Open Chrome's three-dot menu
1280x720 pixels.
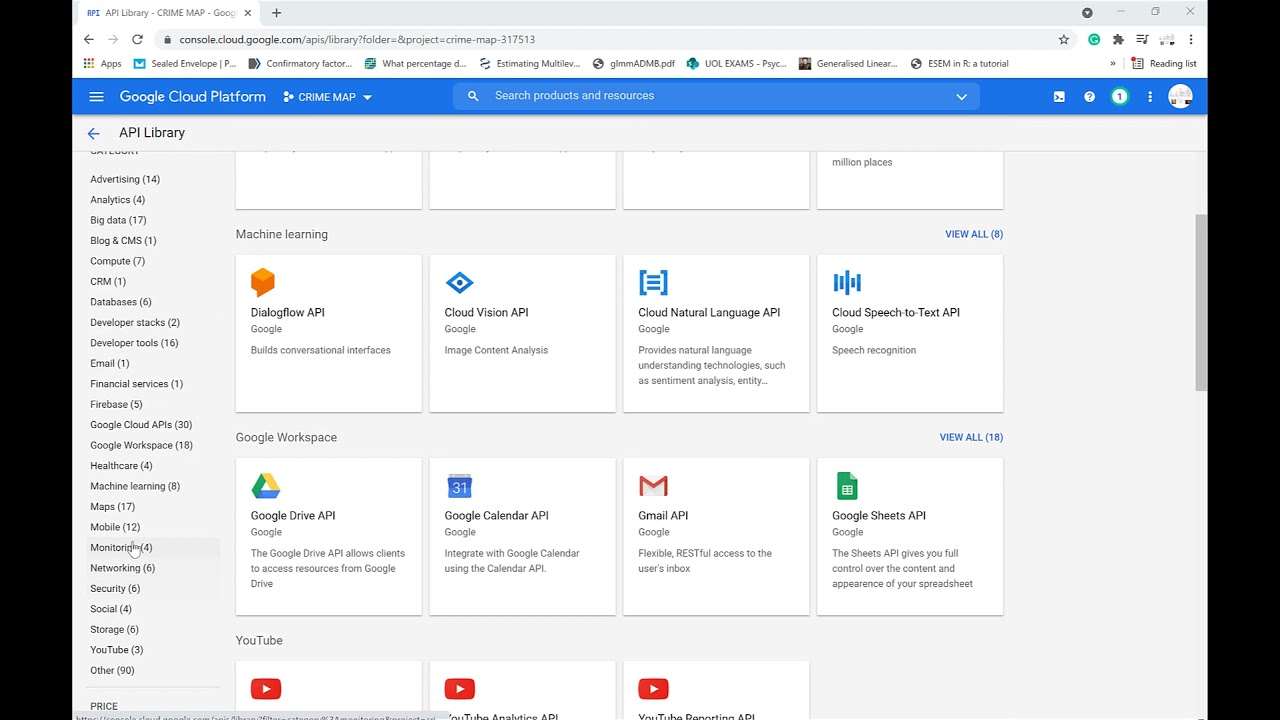(1191, 39)
